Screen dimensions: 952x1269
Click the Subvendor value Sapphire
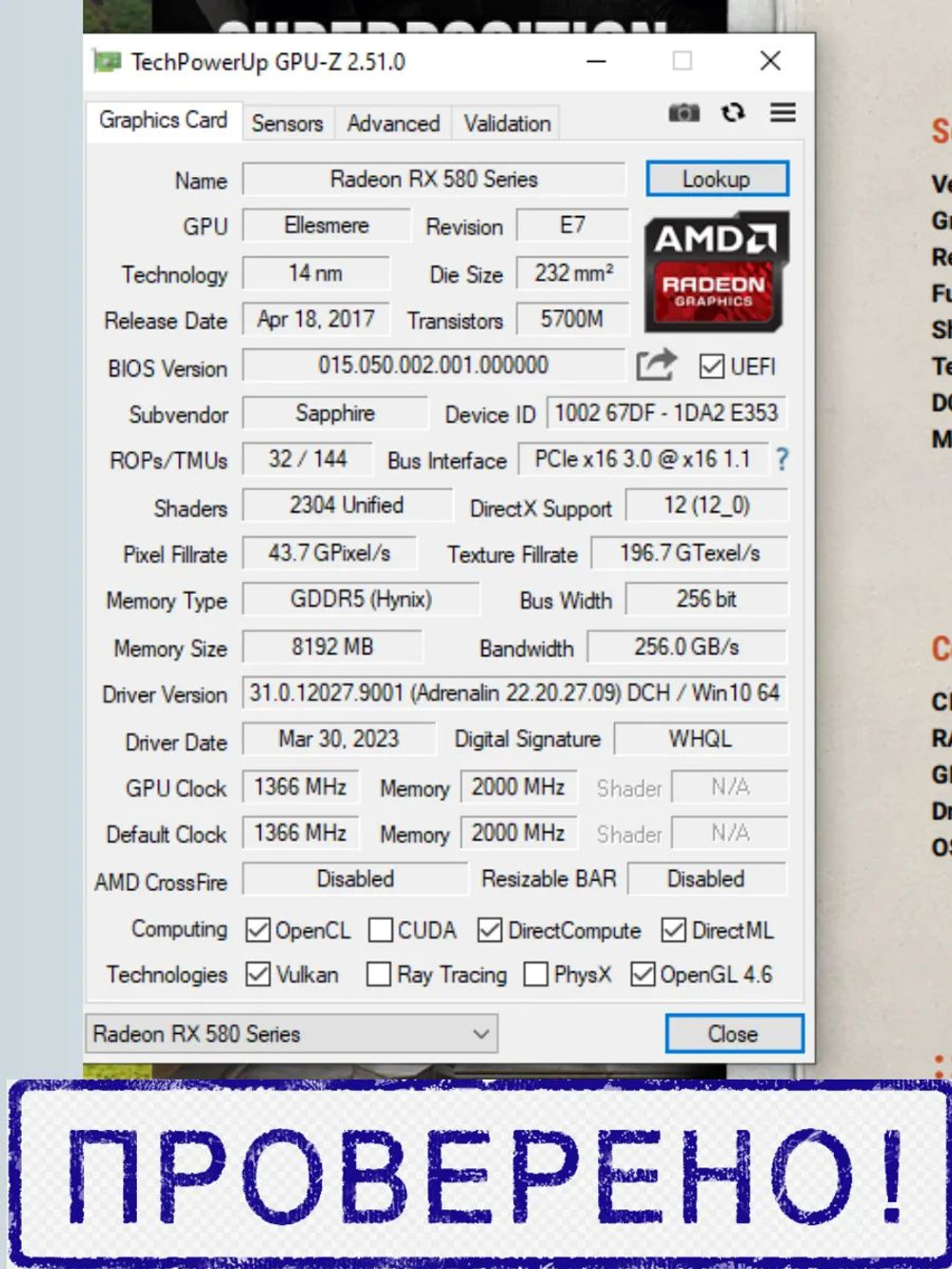pos(335,413)
